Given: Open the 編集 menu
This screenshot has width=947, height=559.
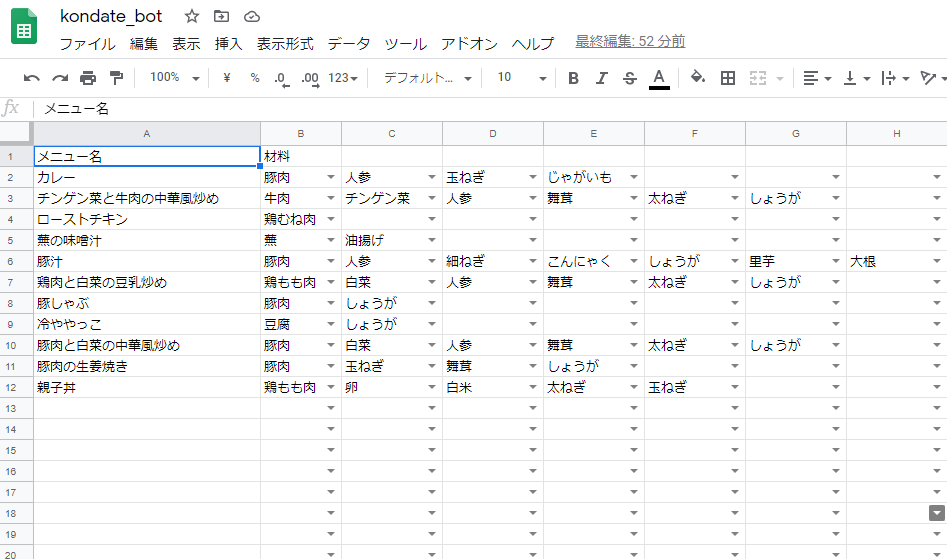Looking at the screenshot, I should point(144,43).
